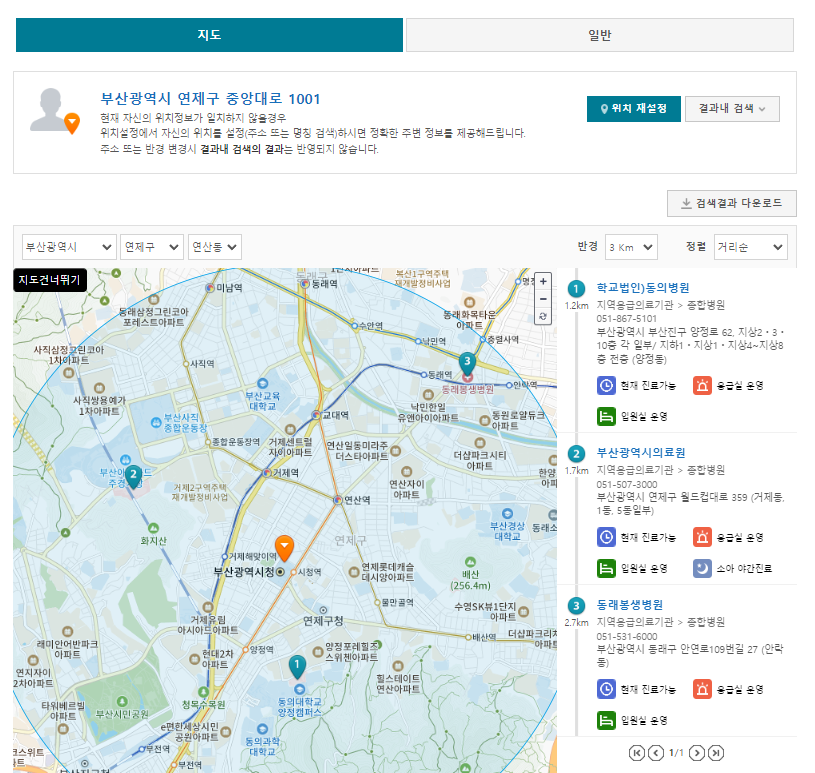The height and width of the screenshot is (773, 815).
Task: Click map marker number 2
Action: click(x=134, y=477)
